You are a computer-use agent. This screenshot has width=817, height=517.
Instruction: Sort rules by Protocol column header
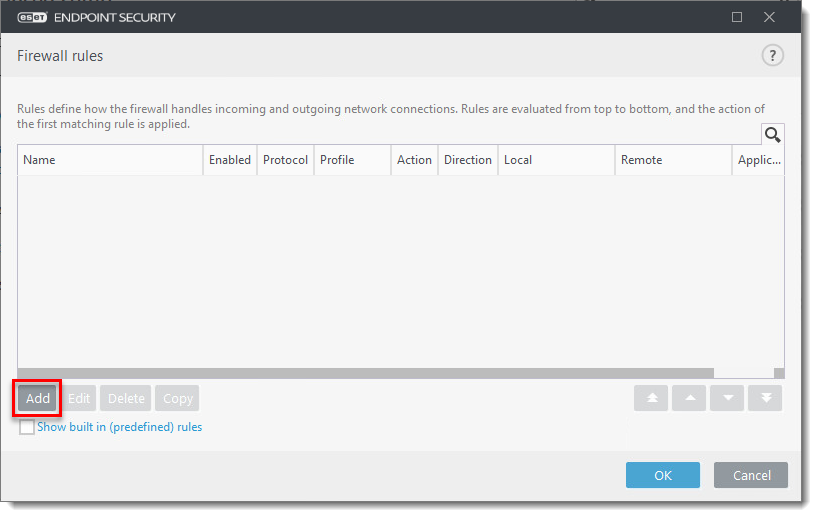pos(285,160)
